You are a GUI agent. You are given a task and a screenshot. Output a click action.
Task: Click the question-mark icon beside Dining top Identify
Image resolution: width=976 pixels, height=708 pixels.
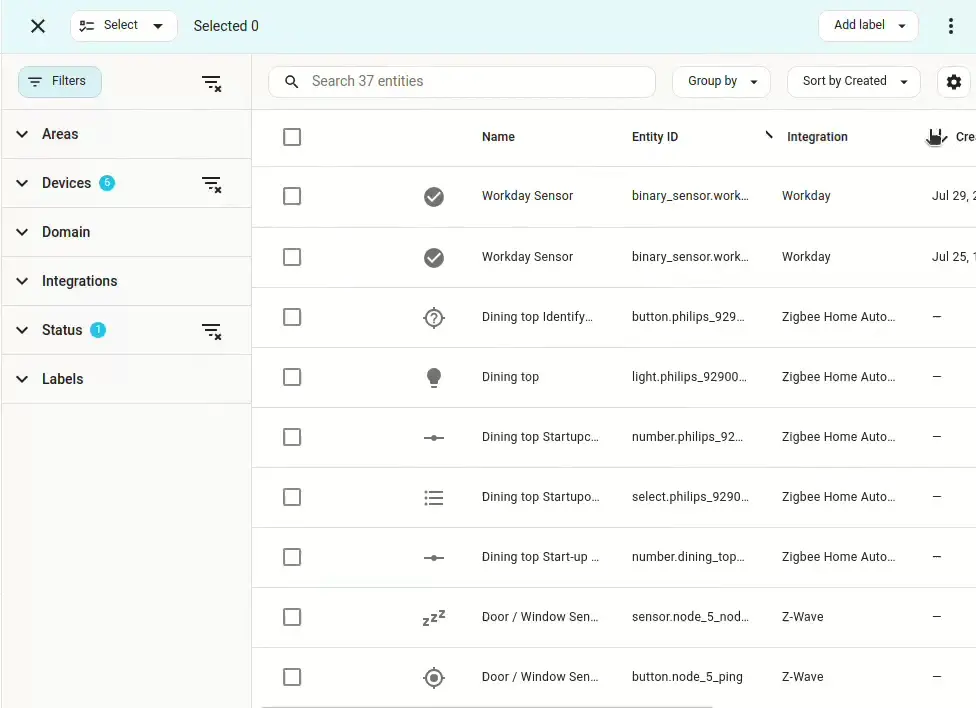434,316
